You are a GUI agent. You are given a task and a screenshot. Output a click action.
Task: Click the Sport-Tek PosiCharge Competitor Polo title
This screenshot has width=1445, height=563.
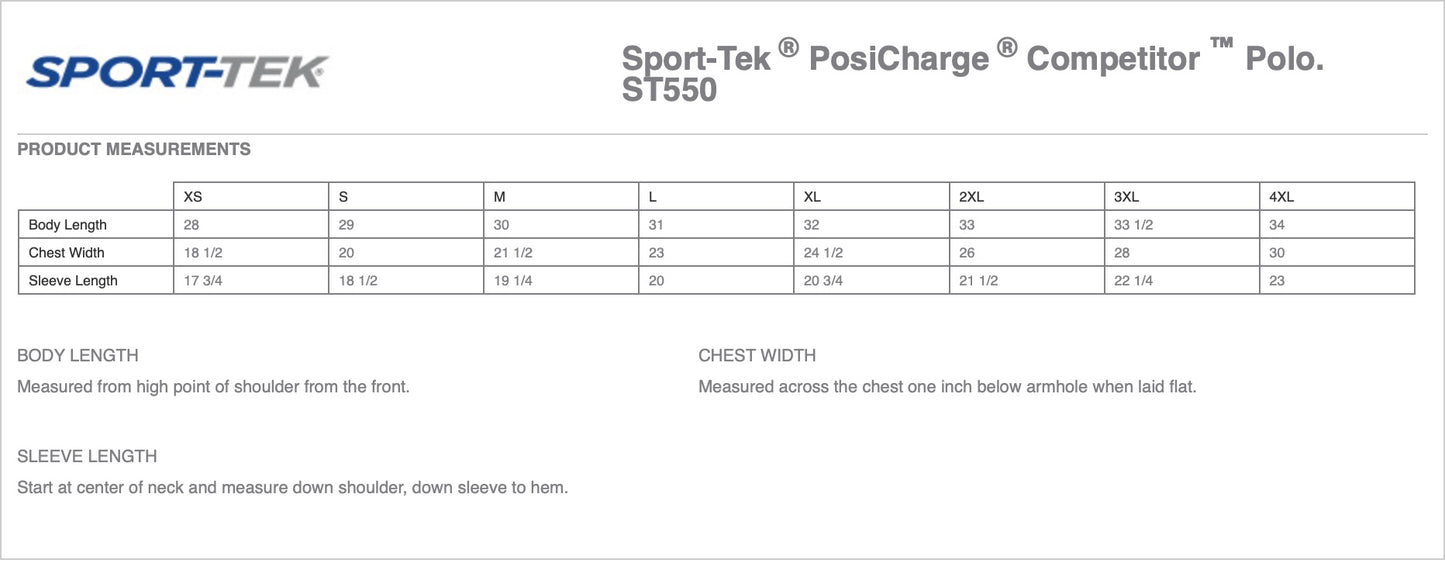tap(972, 72)
